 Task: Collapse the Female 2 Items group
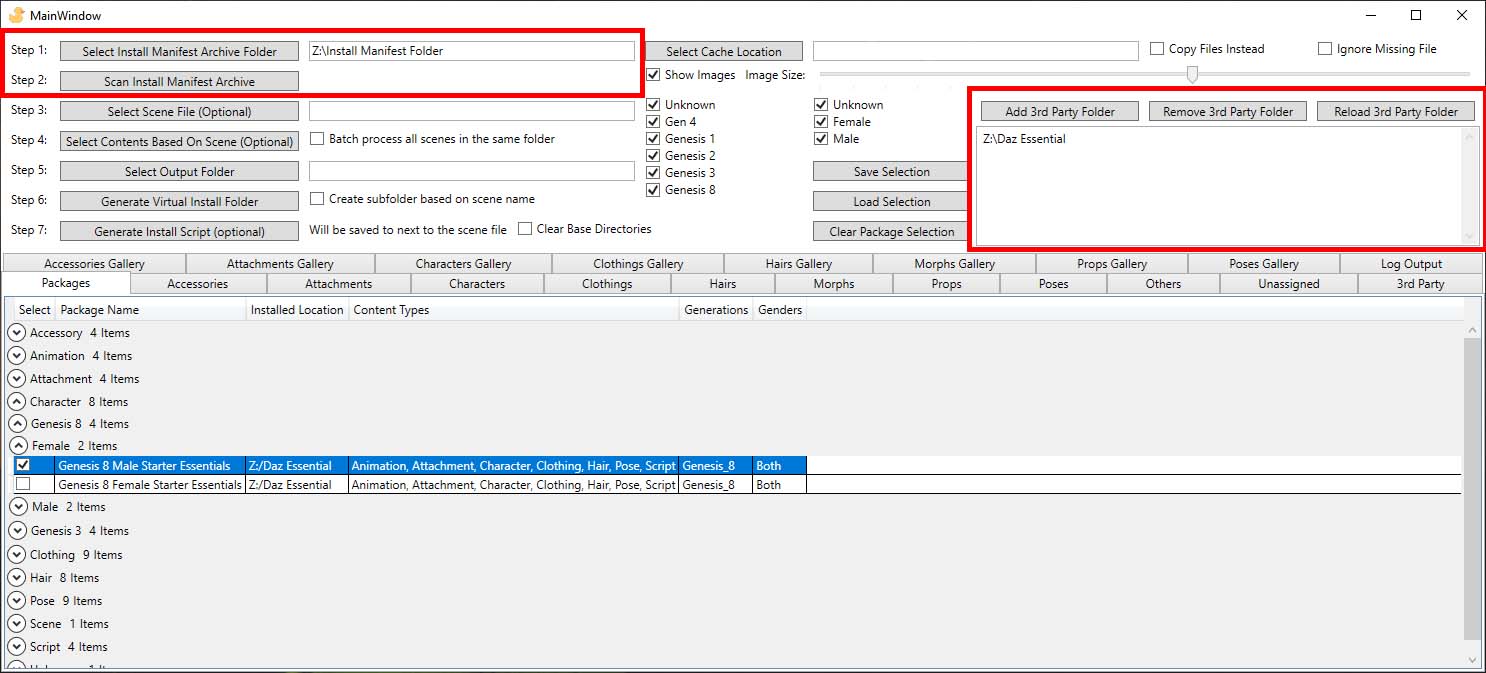(x=18, y=446)
